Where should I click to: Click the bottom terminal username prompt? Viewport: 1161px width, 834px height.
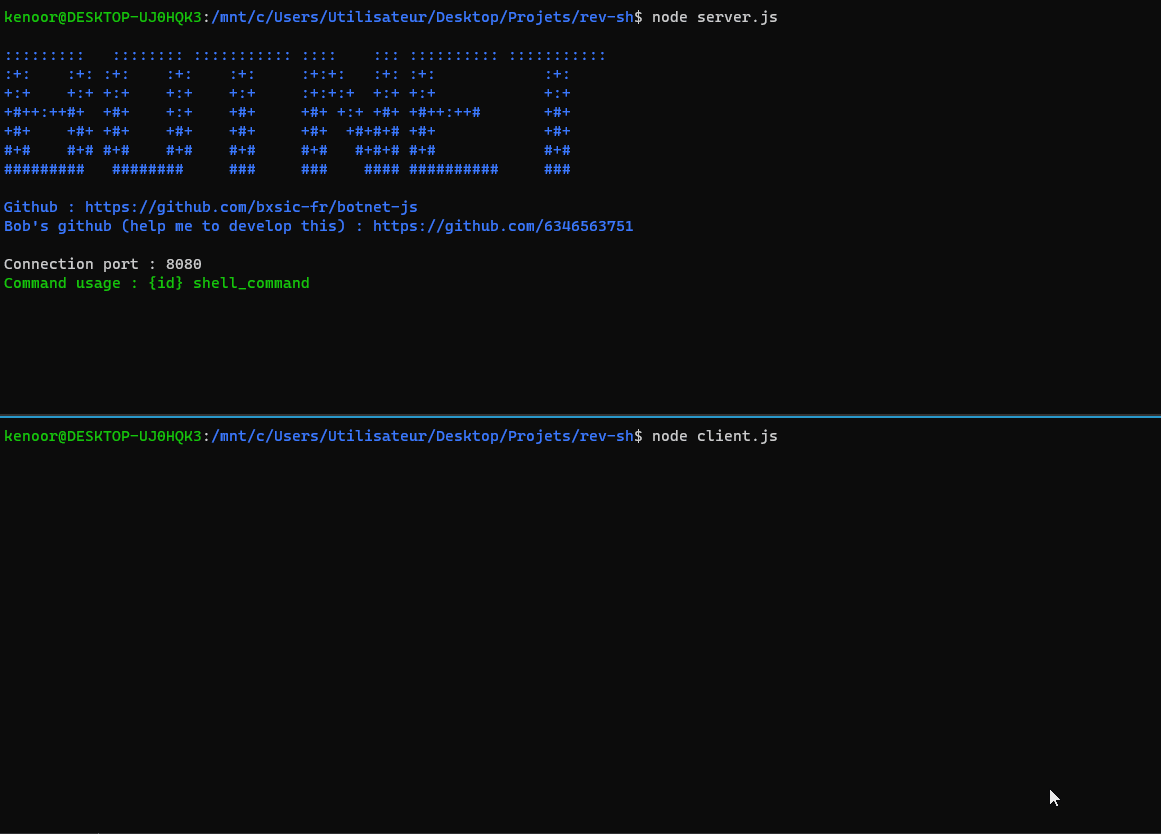pyautogui.click(x=100, y=436)
